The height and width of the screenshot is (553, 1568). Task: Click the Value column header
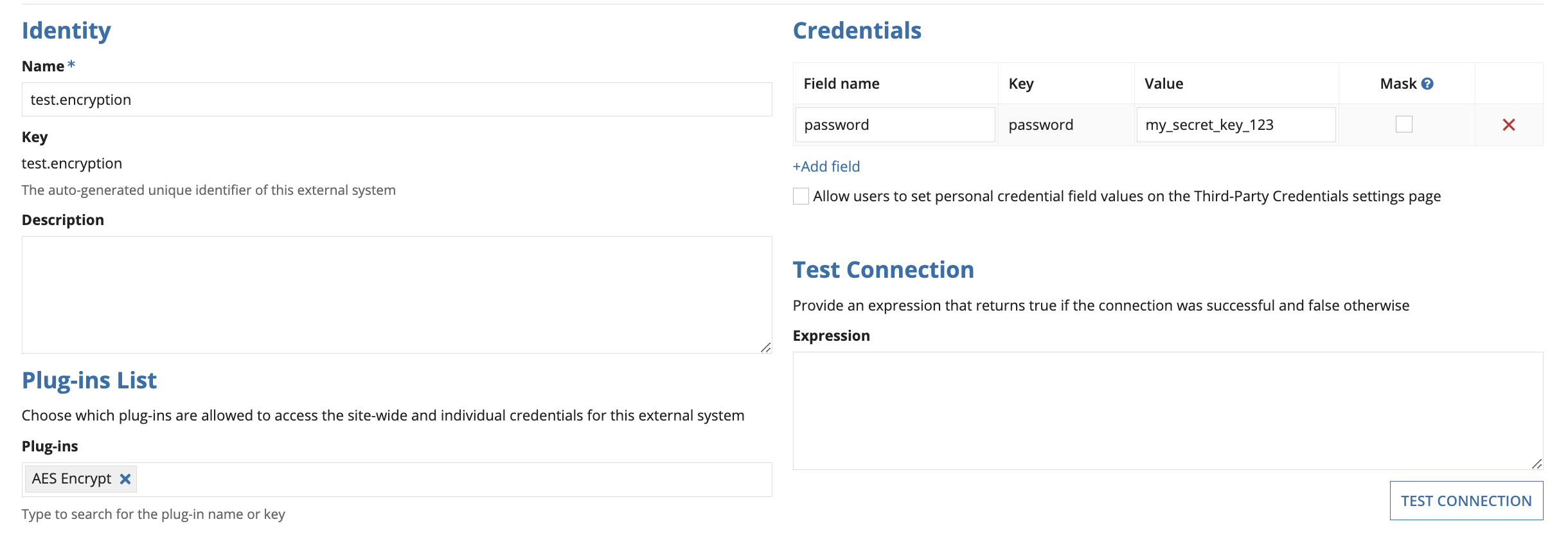(x=1164, y=84)
